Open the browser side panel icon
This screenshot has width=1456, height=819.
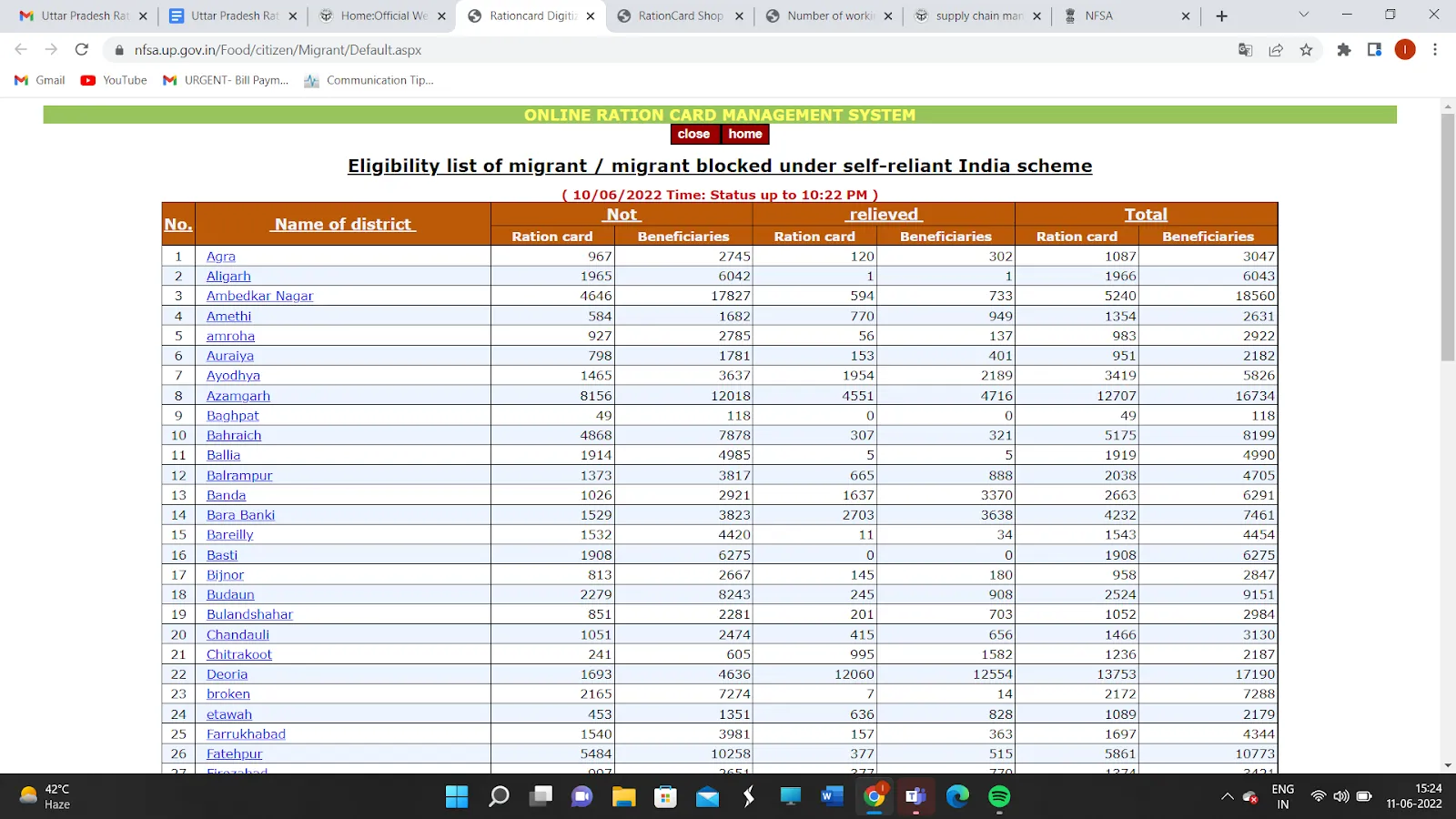1374,50
